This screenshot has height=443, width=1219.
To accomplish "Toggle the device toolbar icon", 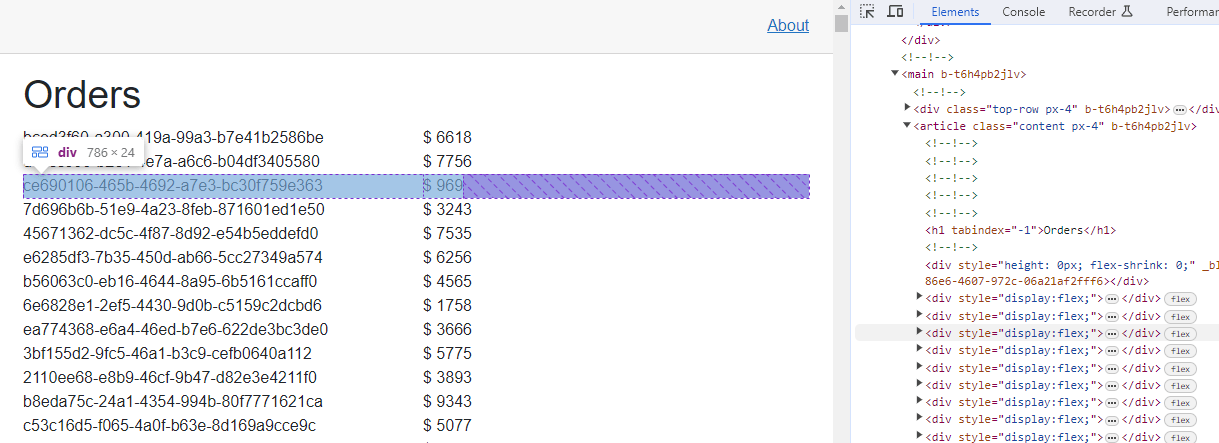I will [x=896, y=12].
